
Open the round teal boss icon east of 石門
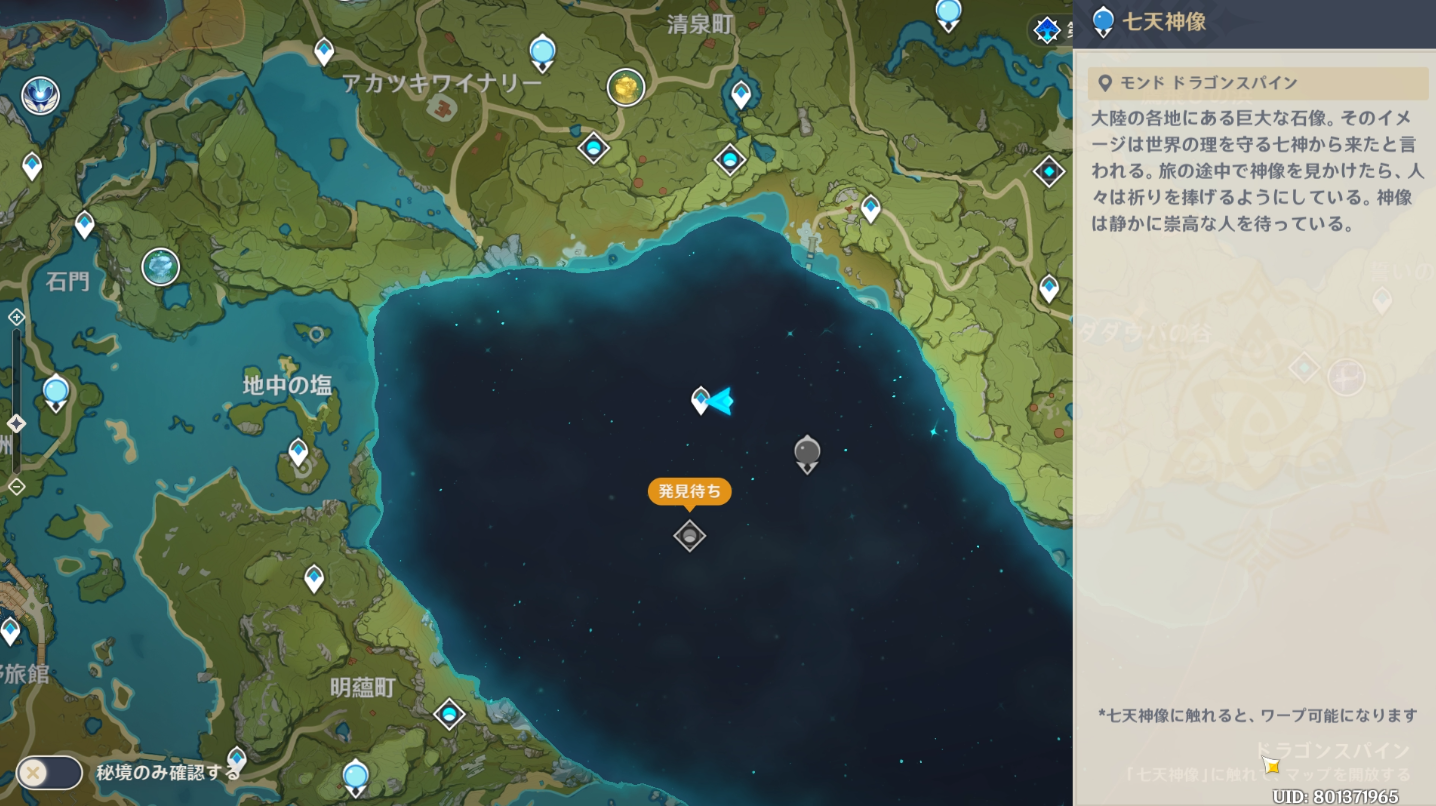click(160, 266)
